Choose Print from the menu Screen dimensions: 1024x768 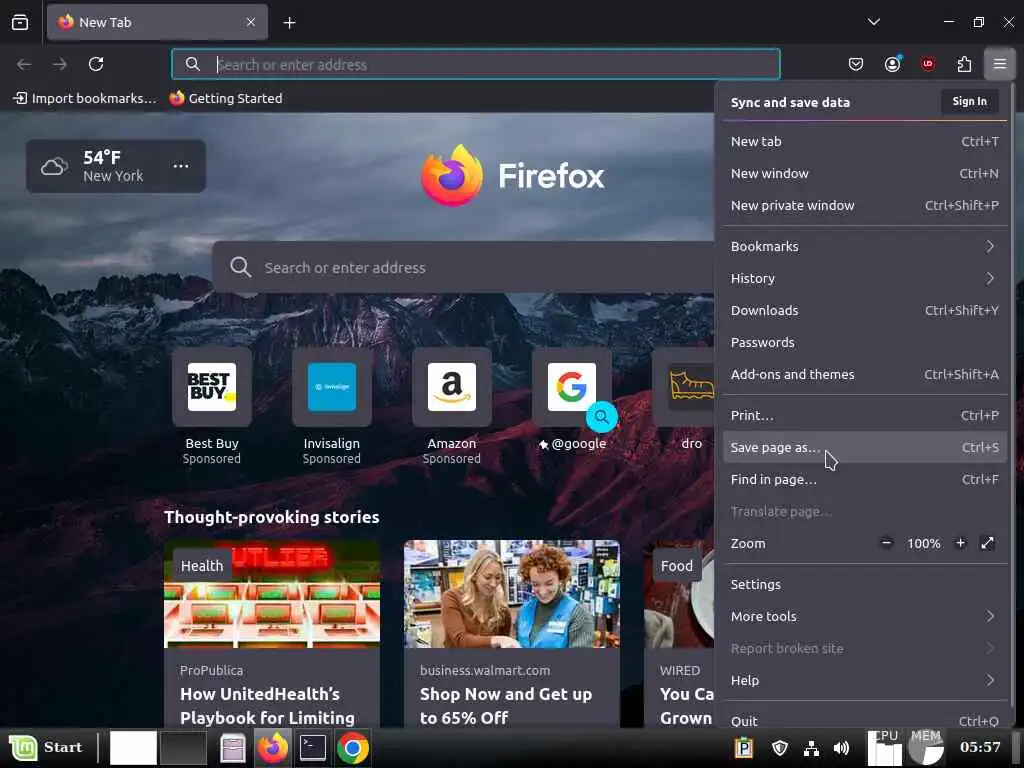point(865,416)
